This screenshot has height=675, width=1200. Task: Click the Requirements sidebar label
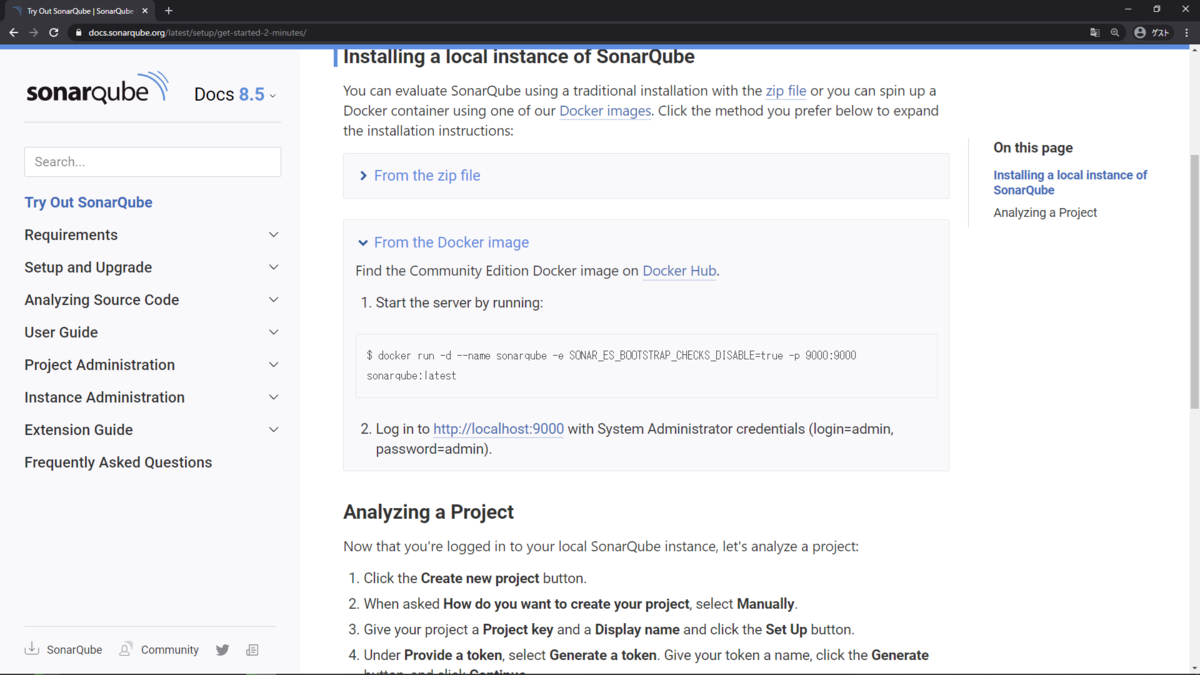(71, 235)
